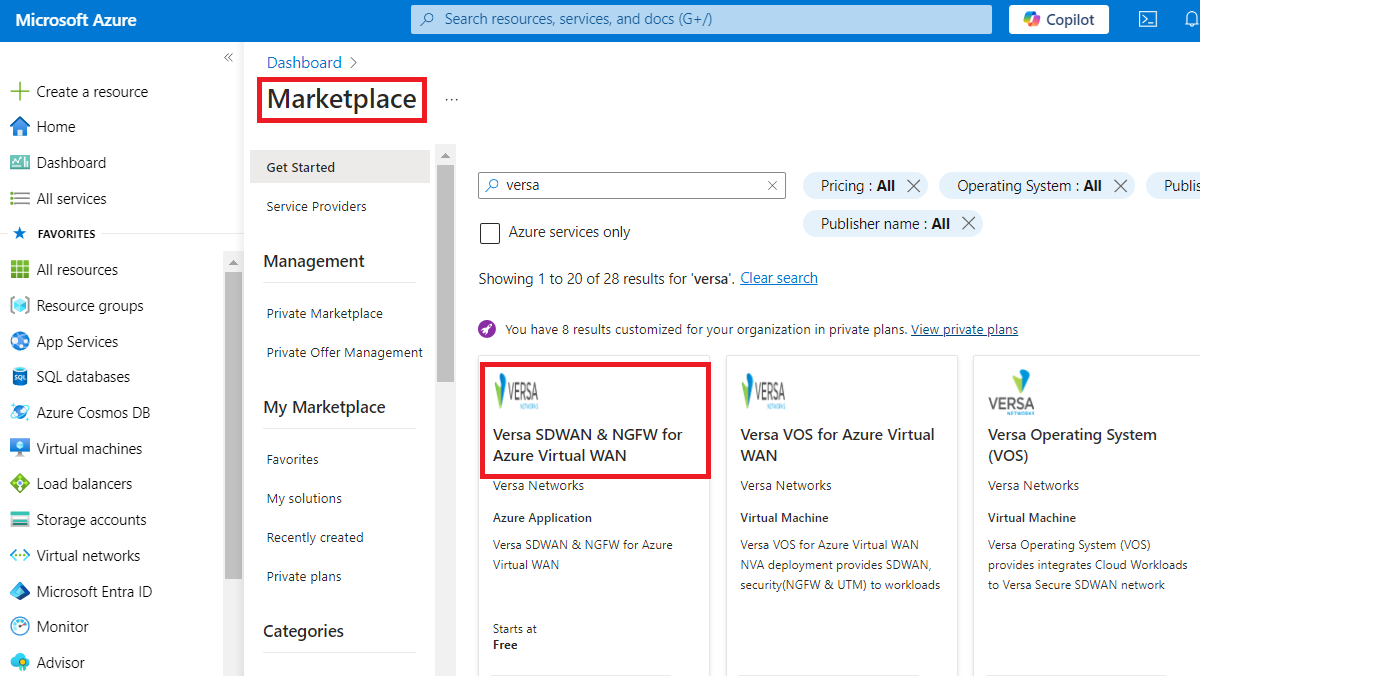This screenshot has height=685, width=1383.
Task: Click the Marketplace search field containing versa
Action: [633, 185]
